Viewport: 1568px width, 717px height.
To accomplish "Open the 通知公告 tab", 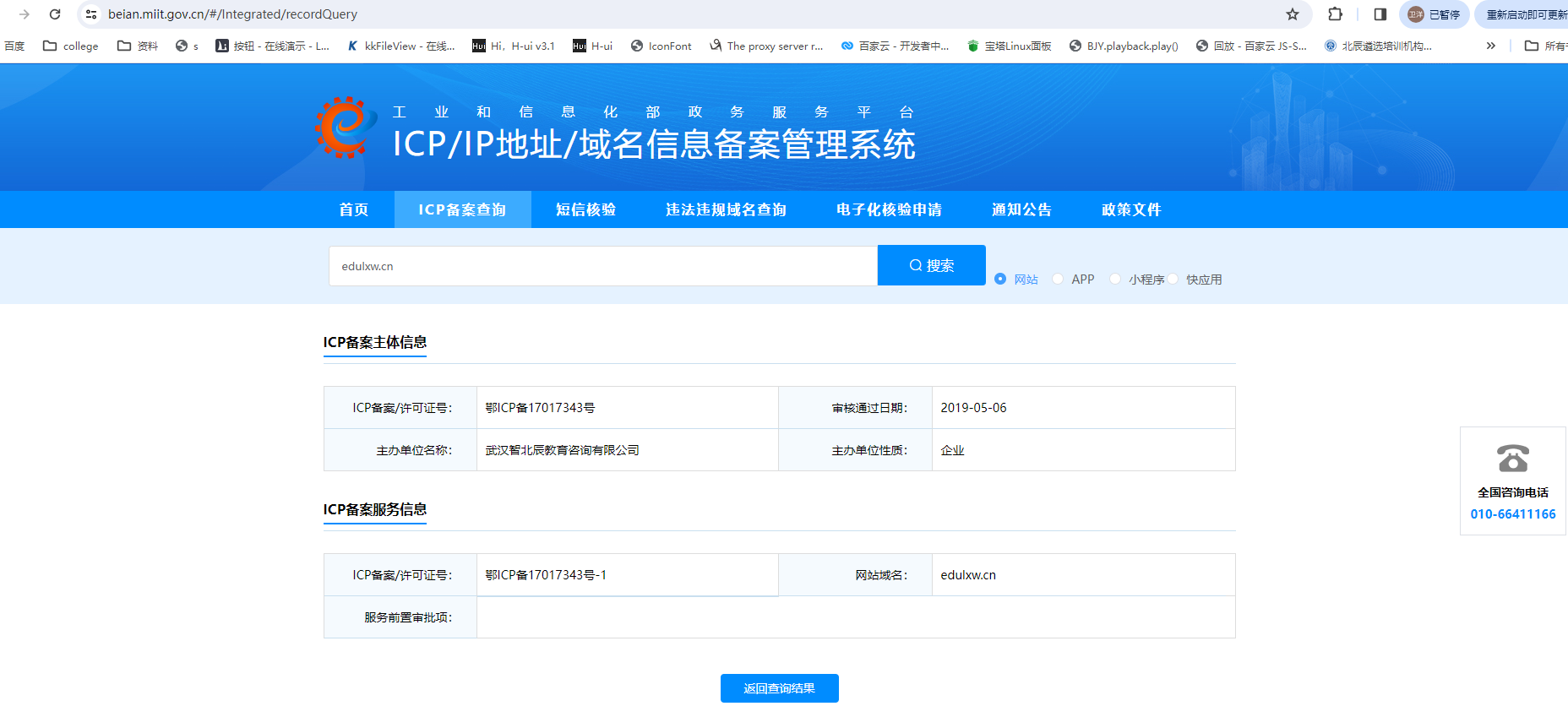I will [1021, 209].
